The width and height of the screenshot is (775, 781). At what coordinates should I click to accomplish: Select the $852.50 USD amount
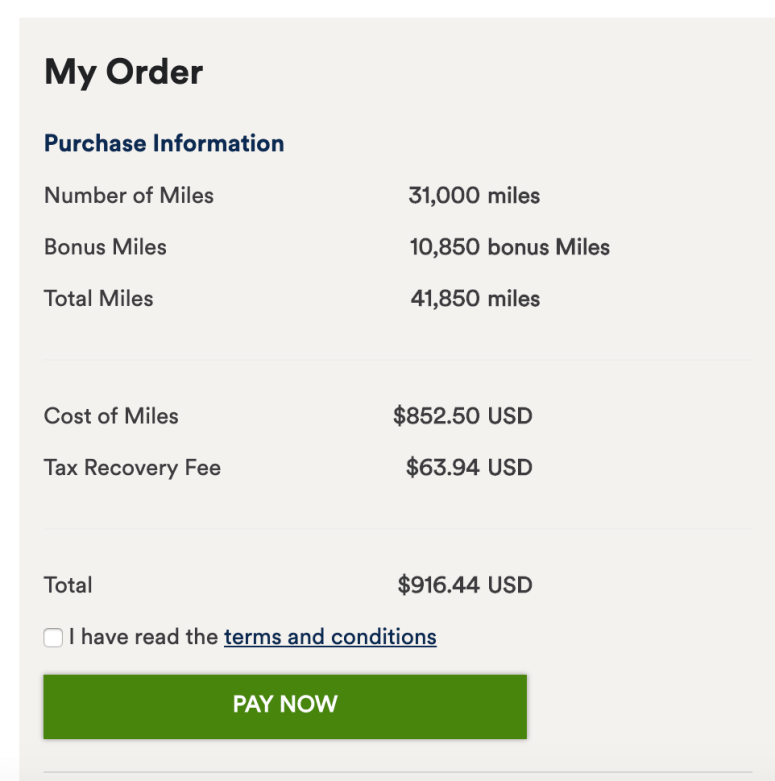tap(462, 416)
